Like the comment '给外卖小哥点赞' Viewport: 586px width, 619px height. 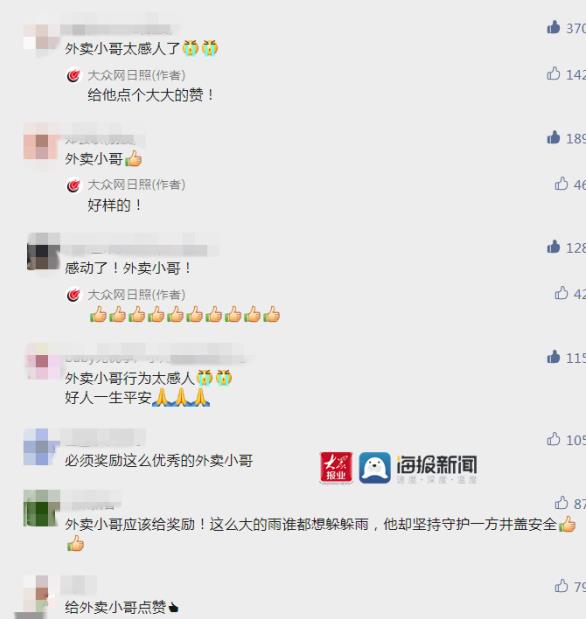coord(561,586)
